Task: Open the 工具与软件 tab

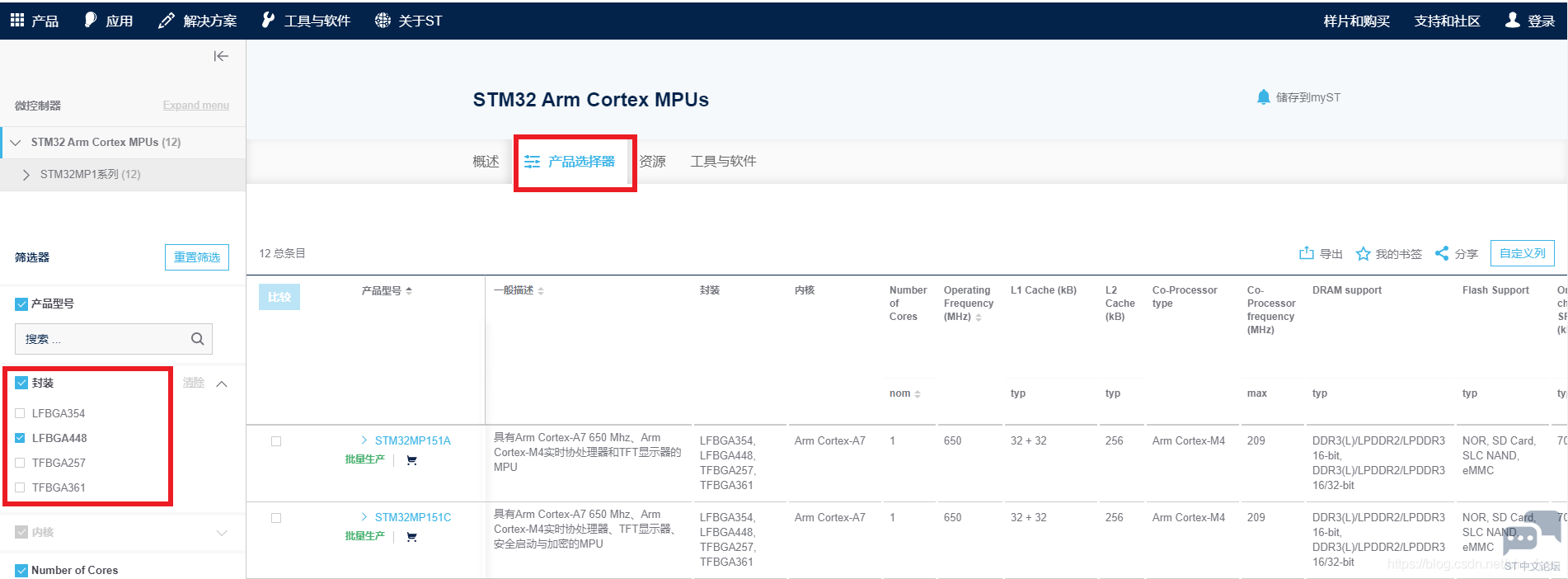Action: 723,162
